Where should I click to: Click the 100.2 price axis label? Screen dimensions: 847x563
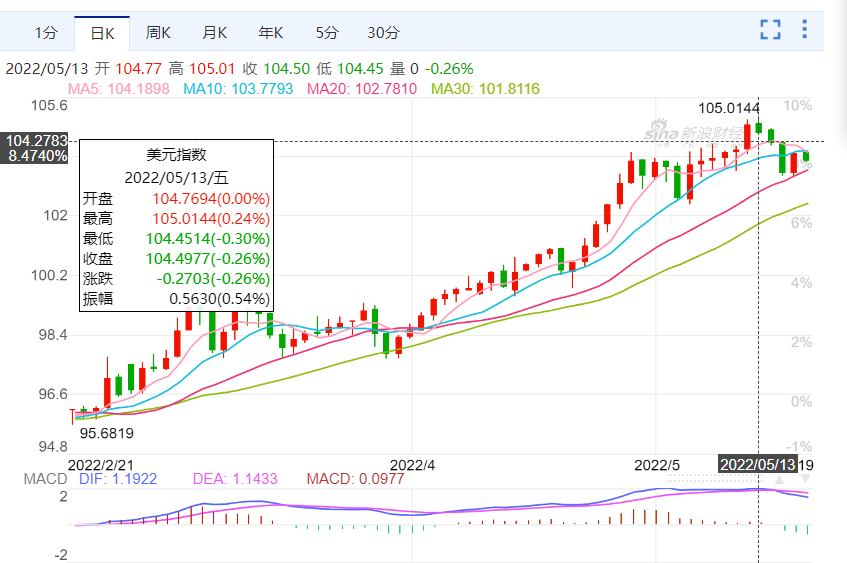point(49,276)
